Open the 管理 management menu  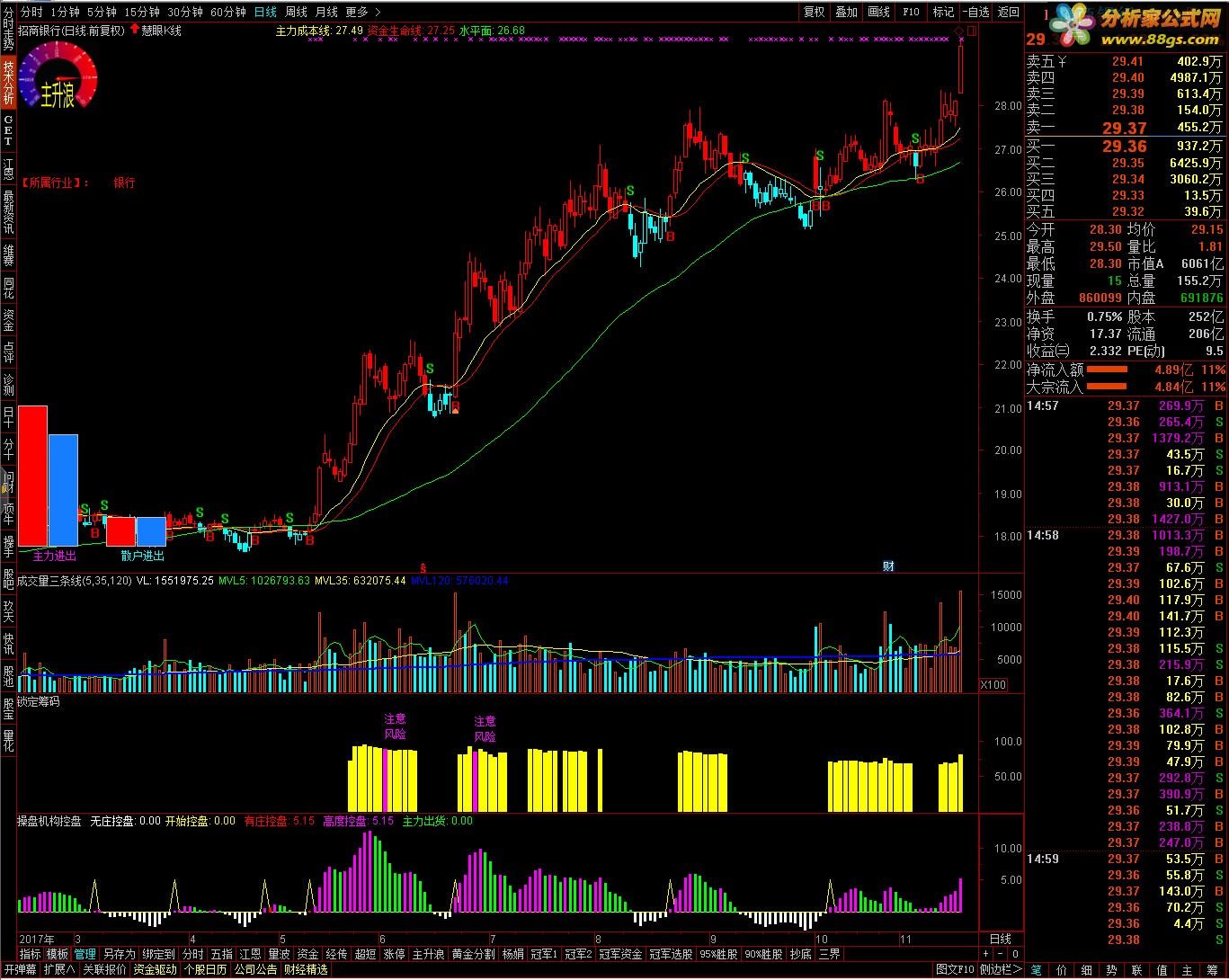[x=85, y=954]
